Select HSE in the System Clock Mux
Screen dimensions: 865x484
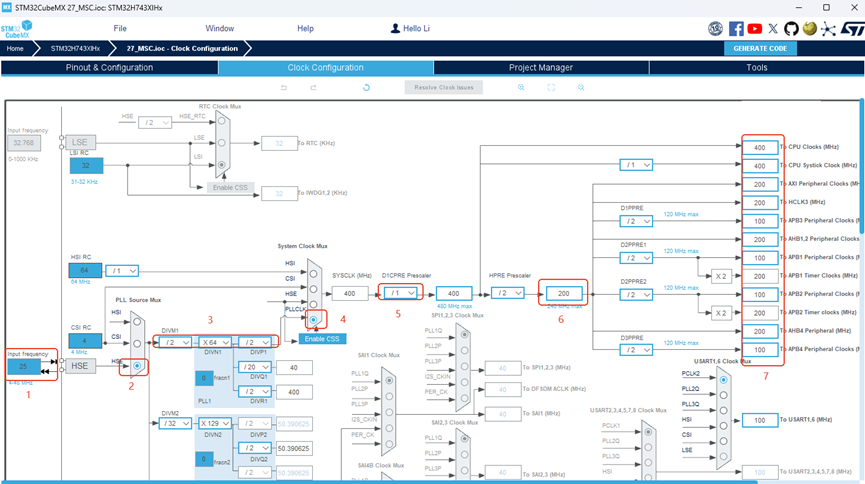pos(313,304)
